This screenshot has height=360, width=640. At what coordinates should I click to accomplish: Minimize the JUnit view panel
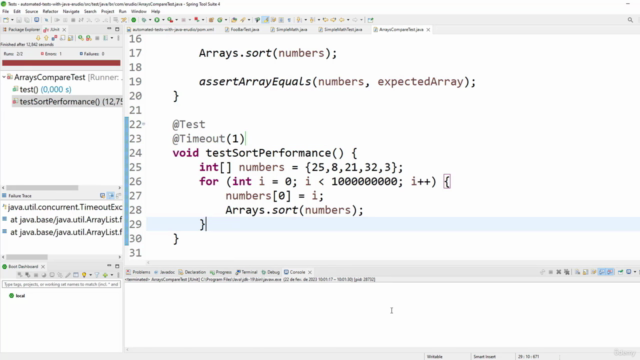pyautogui.click(x=109, y=29)
